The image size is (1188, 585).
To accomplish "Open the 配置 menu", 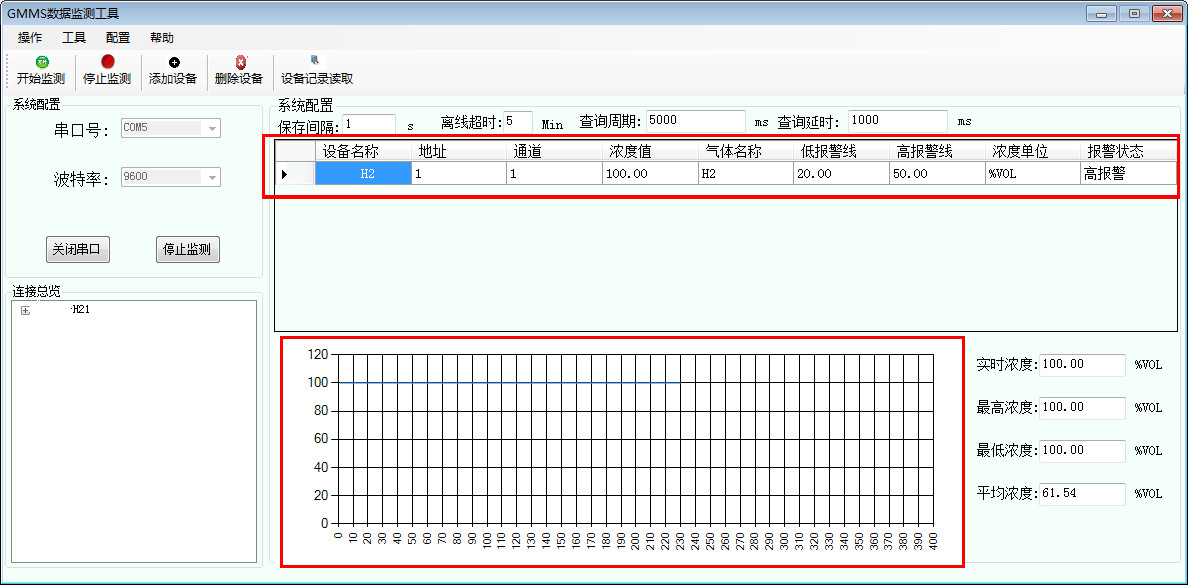I will [x=118, y=38].
